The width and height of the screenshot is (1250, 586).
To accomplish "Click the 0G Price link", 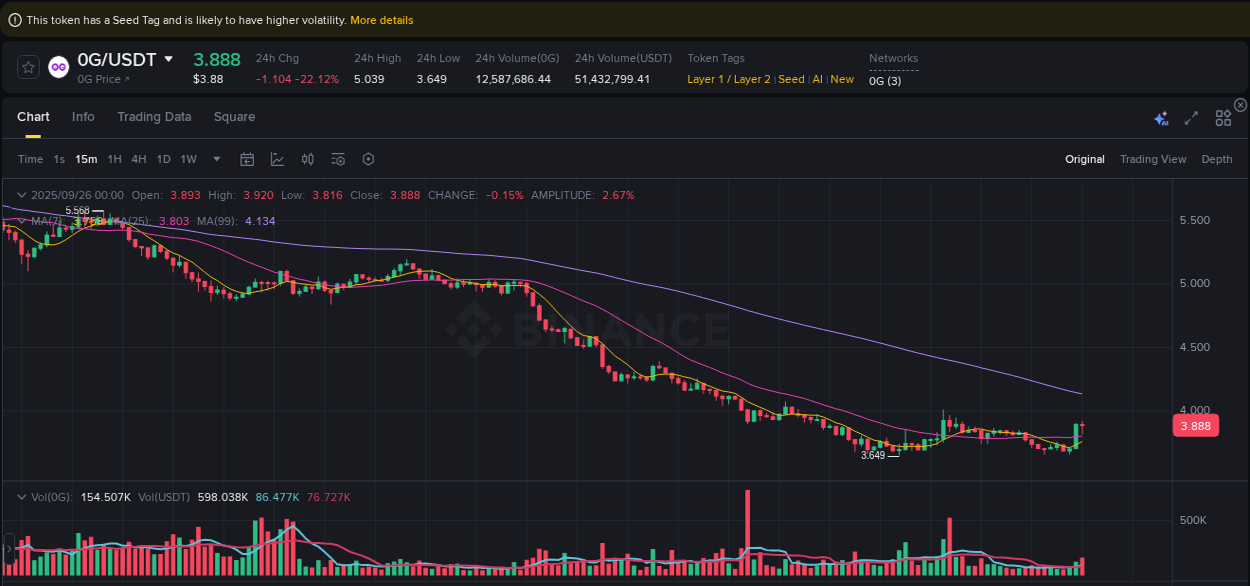I will point(103,79).
